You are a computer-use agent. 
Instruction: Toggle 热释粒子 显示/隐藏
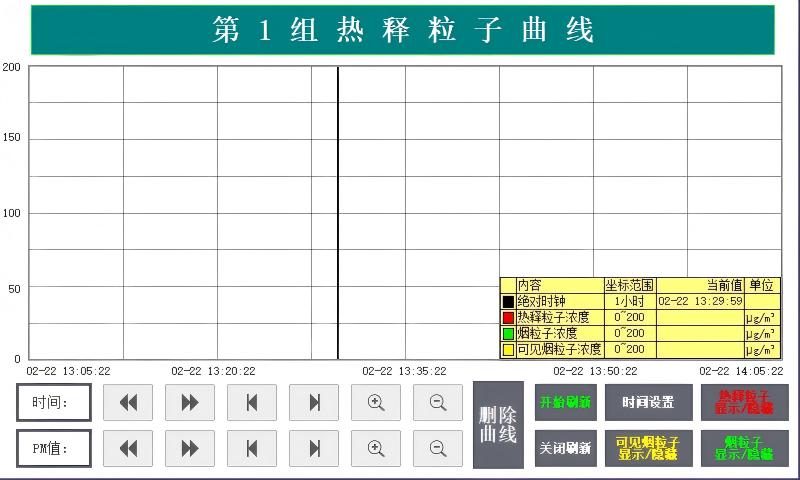[744, 402]
